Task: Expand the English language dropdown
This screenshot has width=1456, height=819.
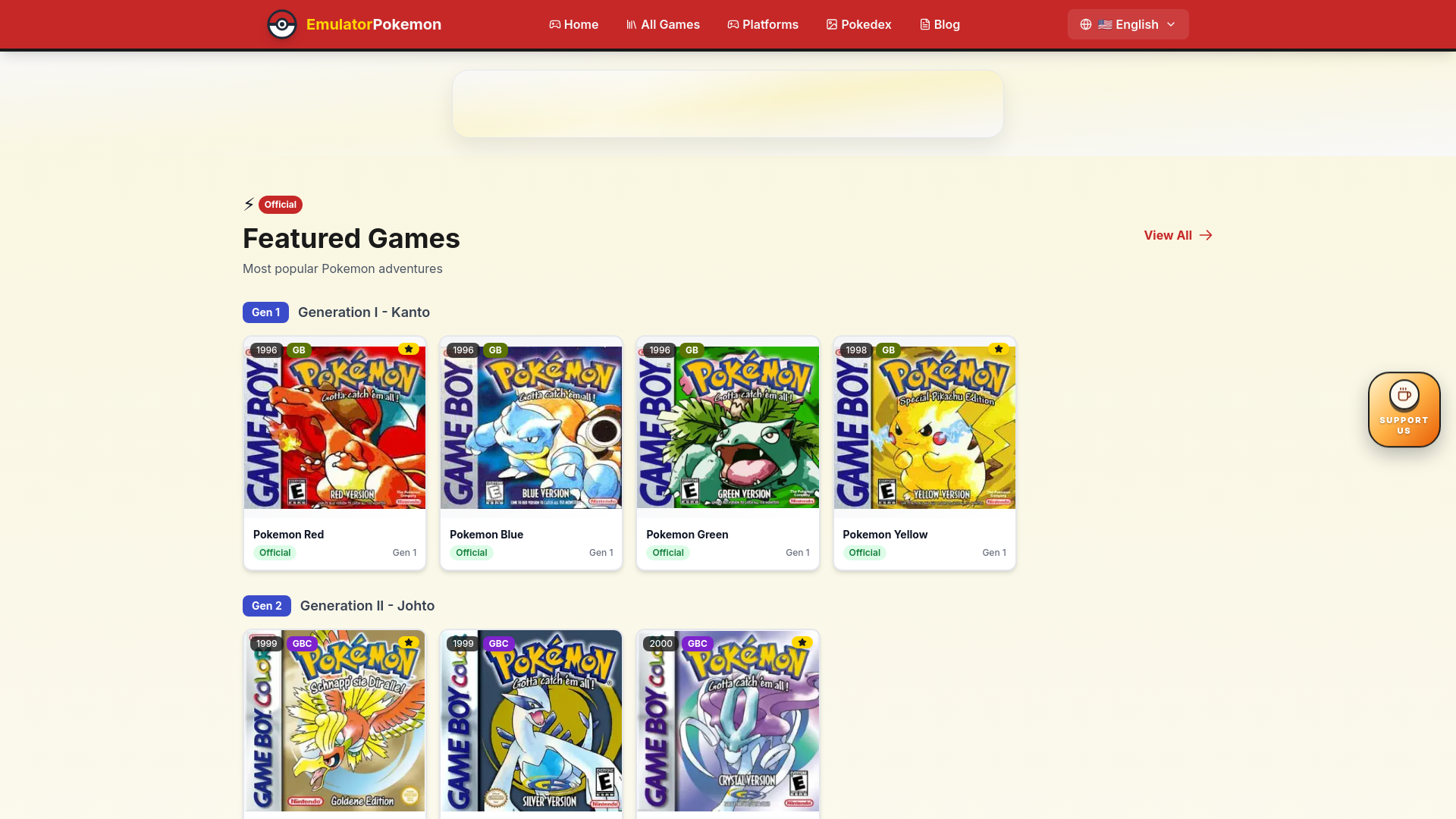Action: [x=1128, y=24]
